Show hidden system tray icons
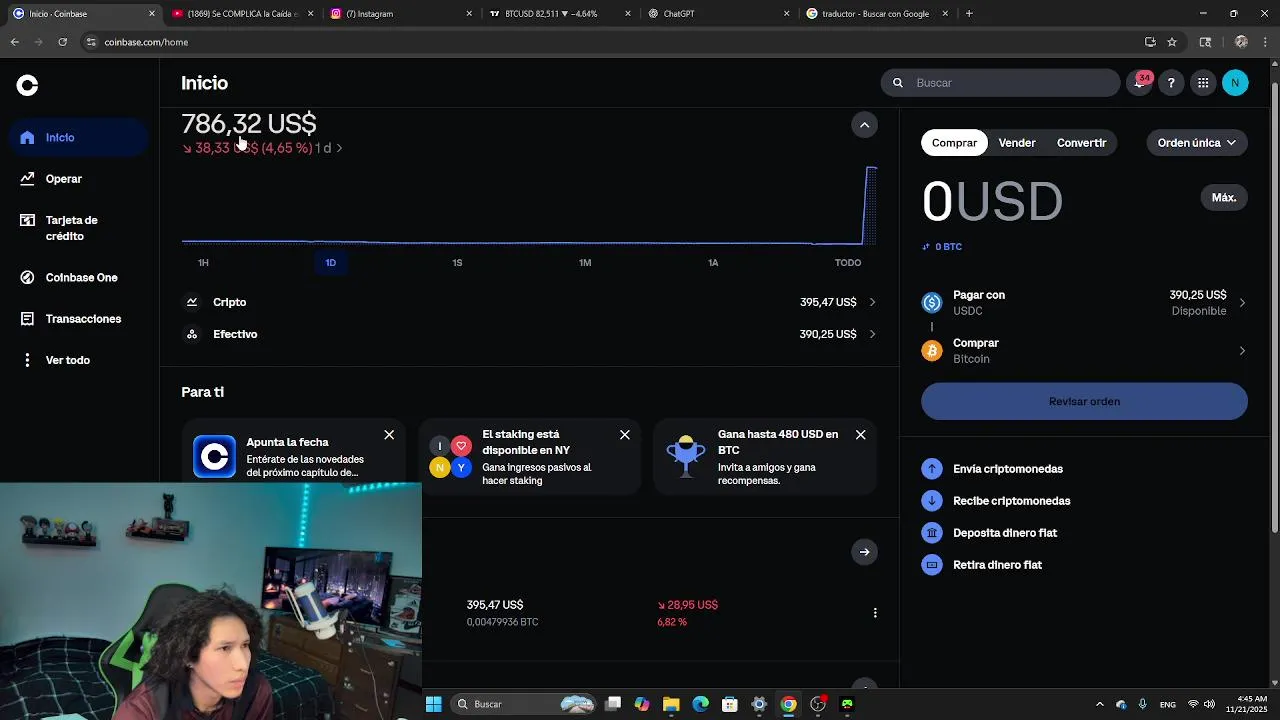The width and height of the screenshot is (1280, 720). [1100, 704]
